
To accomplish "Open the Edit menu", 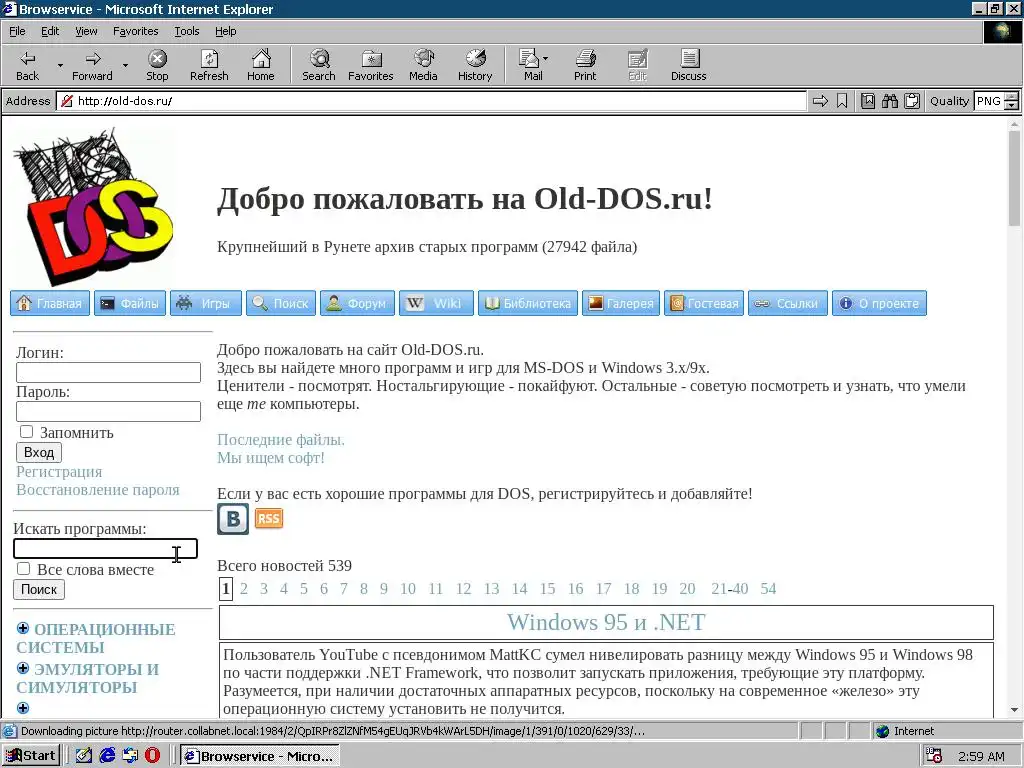I will (50, 31).
